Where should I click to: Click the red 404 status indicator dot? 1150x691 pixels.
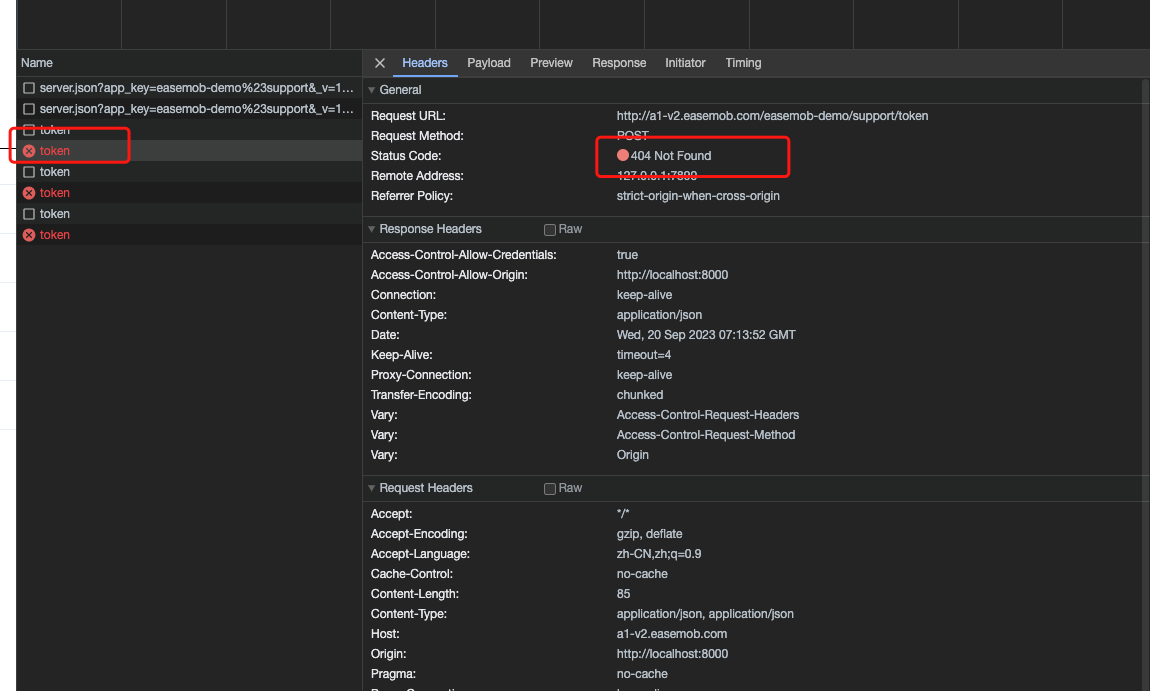click(623, 156)
